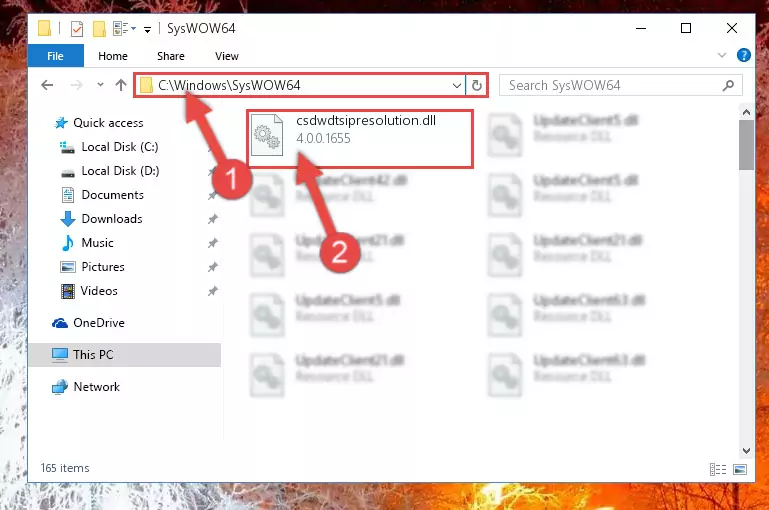769x510 pixels.
Task: Switch to the Home tab
Action: (113, 56)
